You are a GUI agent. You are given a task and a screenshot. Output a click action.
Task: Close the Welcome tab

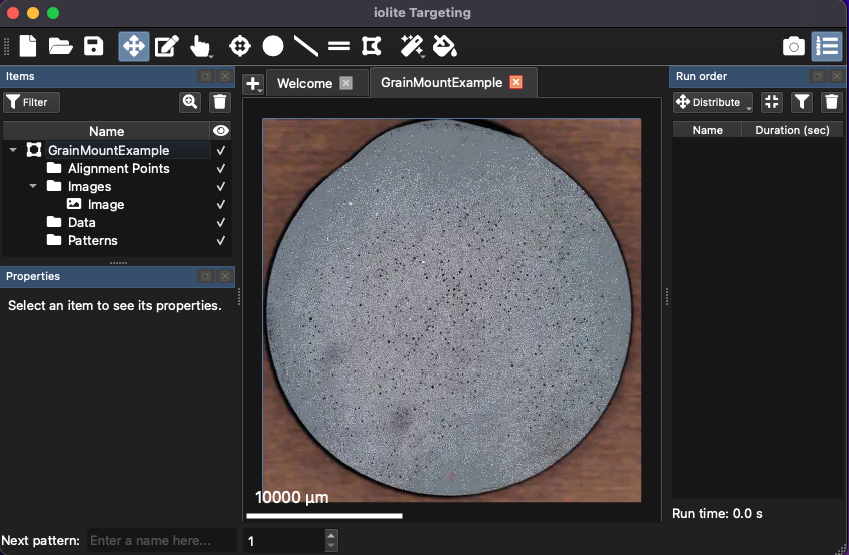(346, 83)
